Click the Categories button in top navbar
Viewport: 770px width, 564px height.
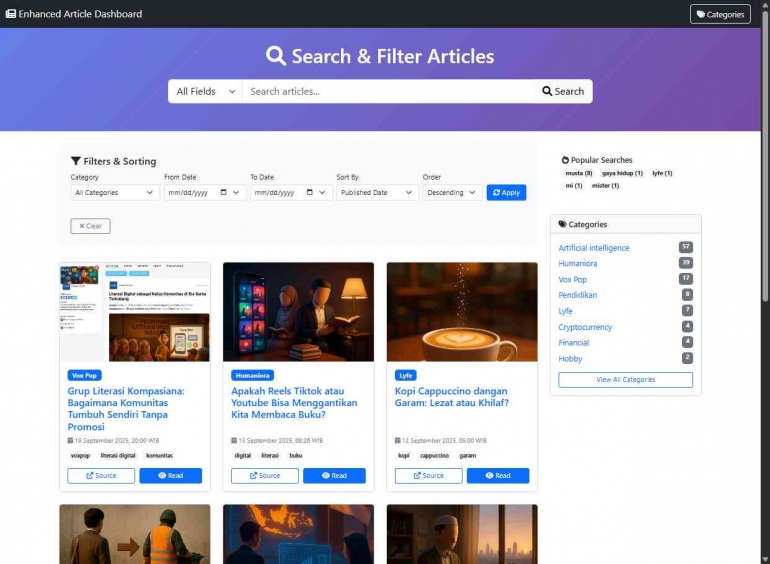[x=720, y=14]
